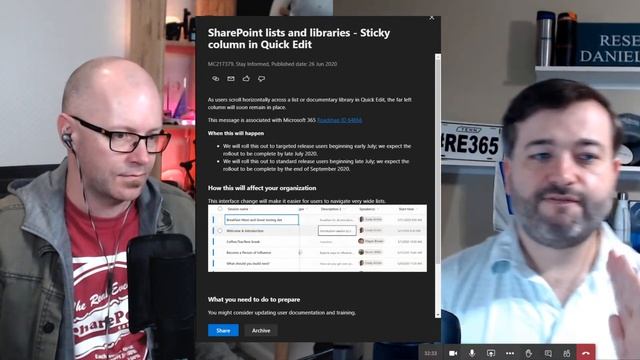Copy the message link with the link icon

click(x=216, y=78)
